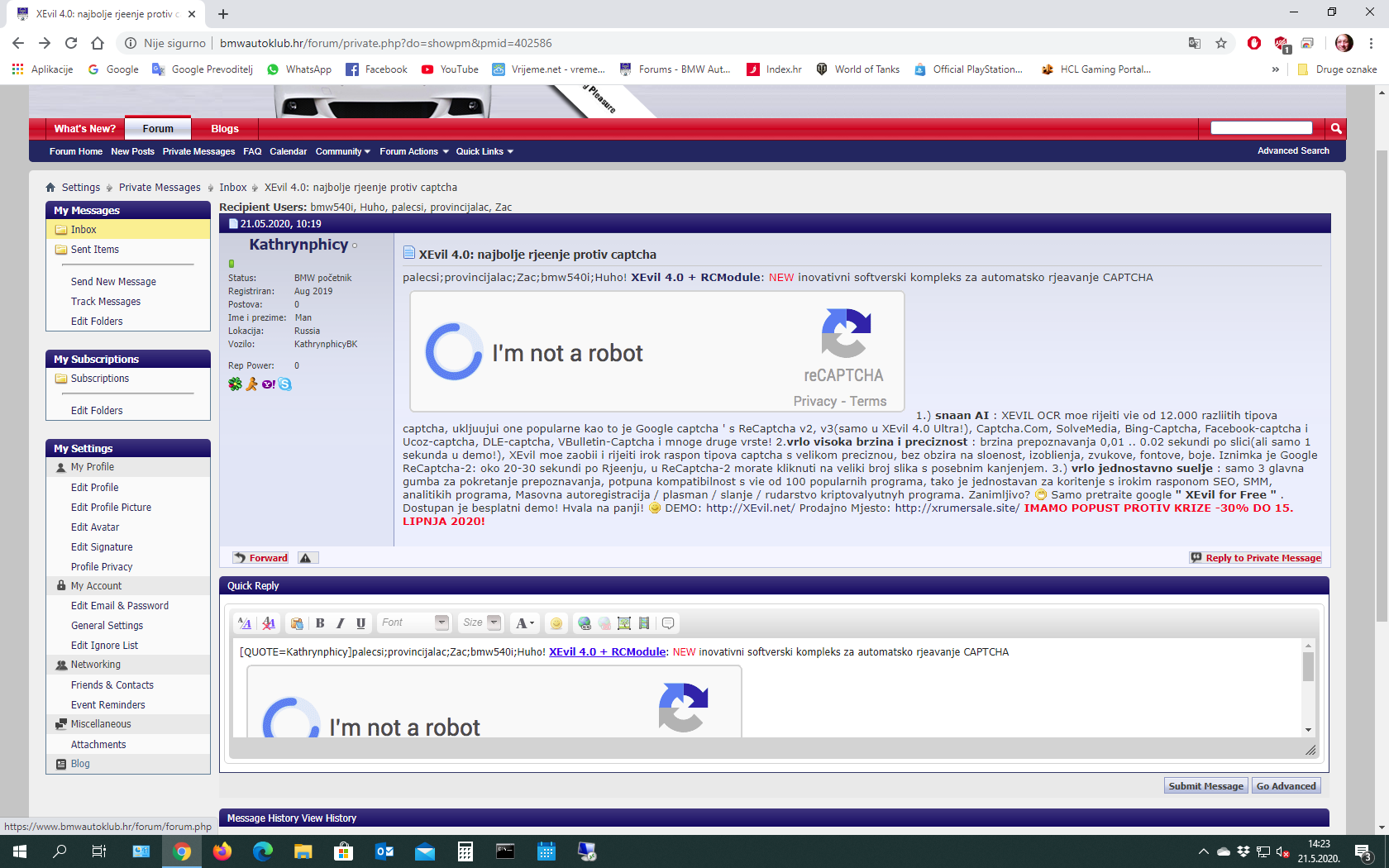Click the Skype icon in Kathrynphicy's profile
Image resolution: width=1389 pixels, height=868 pixels.
[x=285, y=384]
